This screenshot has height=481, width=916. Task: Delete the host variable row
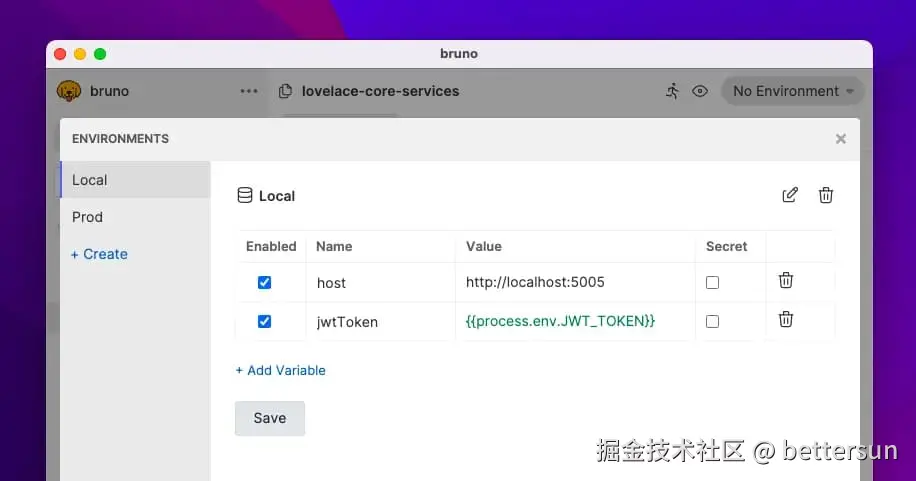786,280
